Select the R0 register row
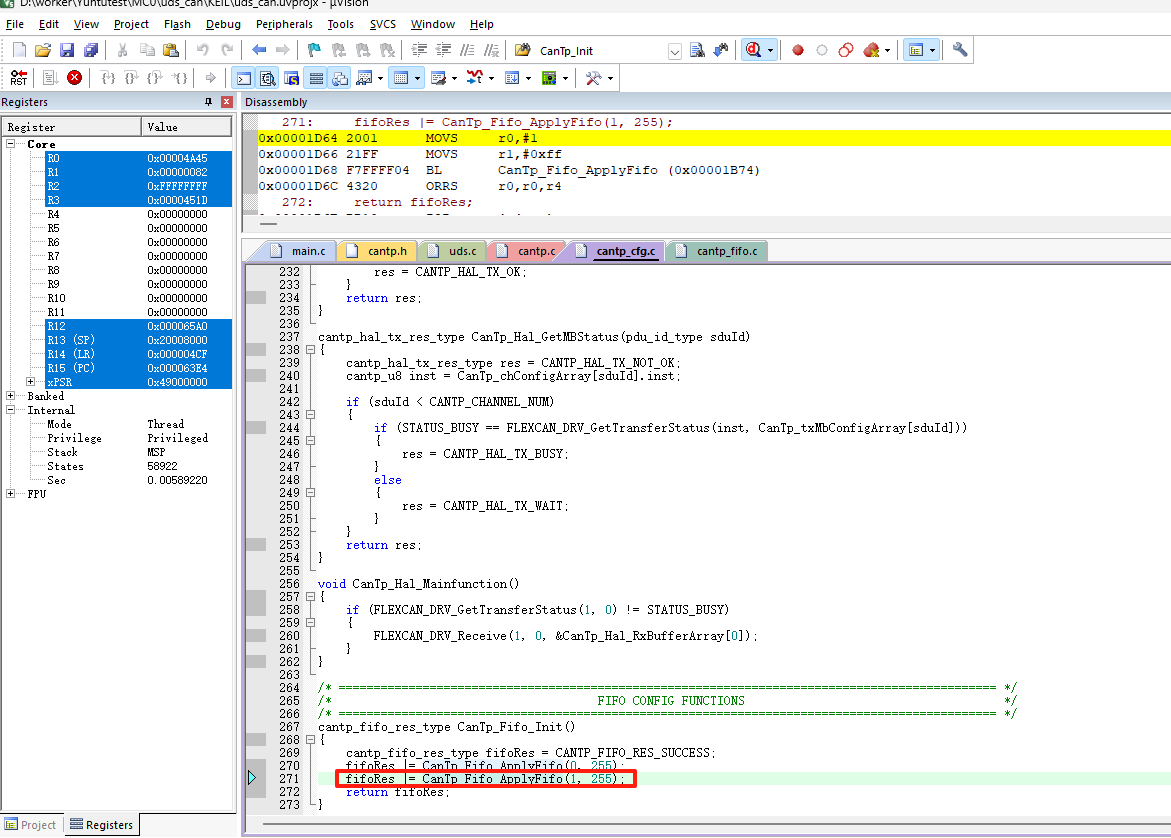 (x=139, y=158)
